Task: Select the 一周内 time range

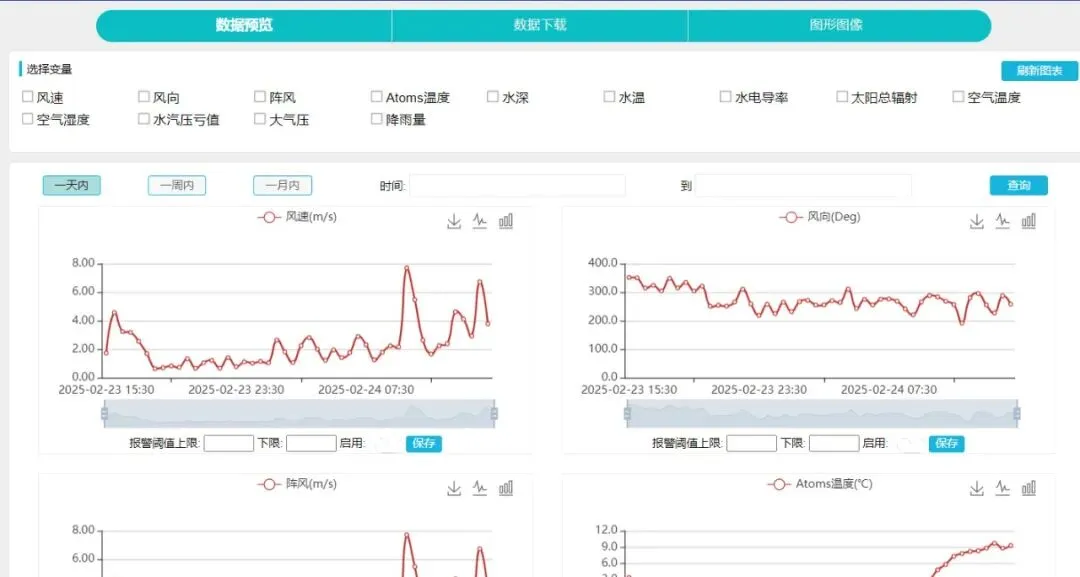Action: point(177,185)
